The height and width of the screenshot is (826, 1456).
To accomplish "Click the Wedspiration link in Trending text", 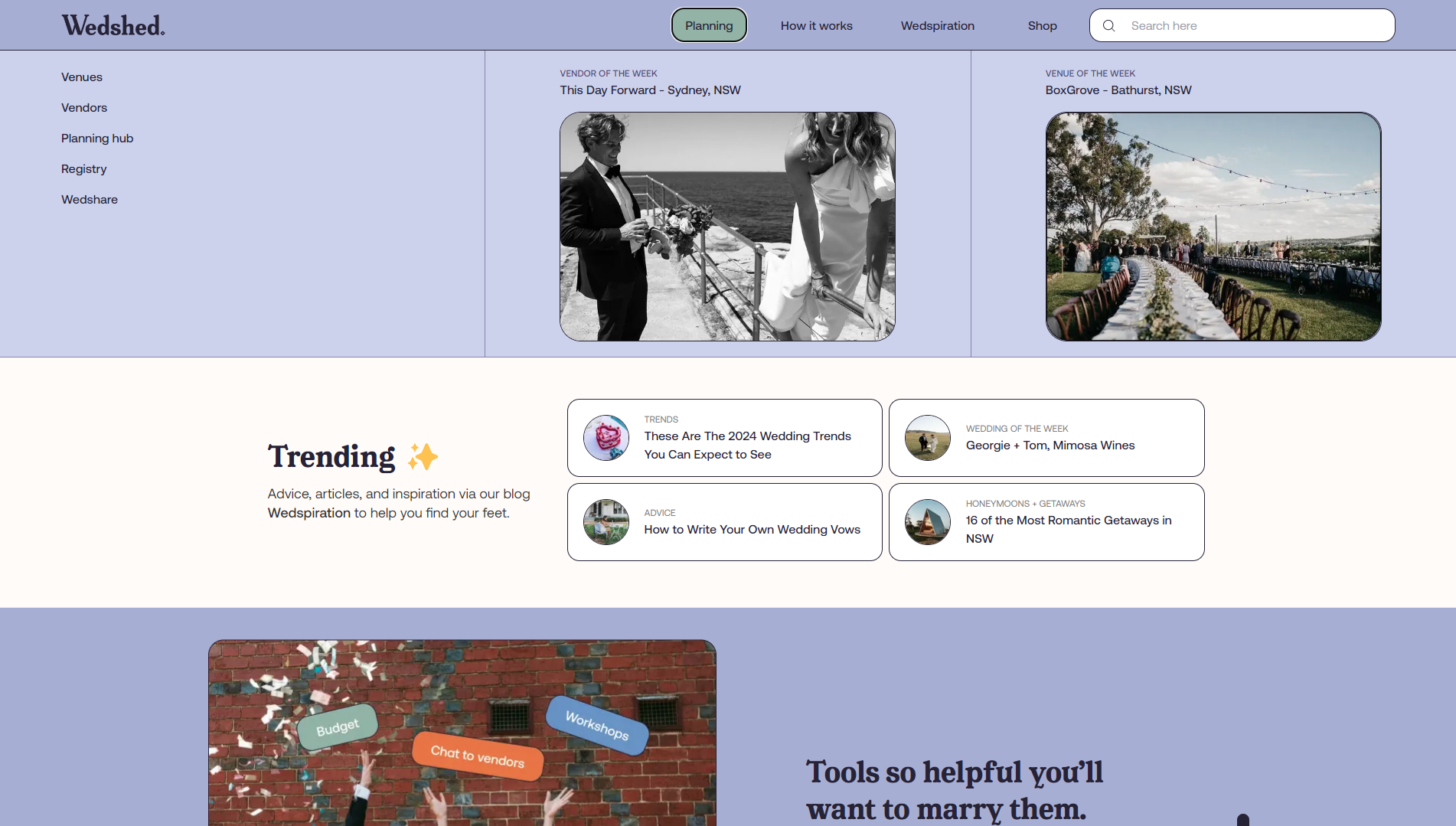I will (x=309, y=513).
